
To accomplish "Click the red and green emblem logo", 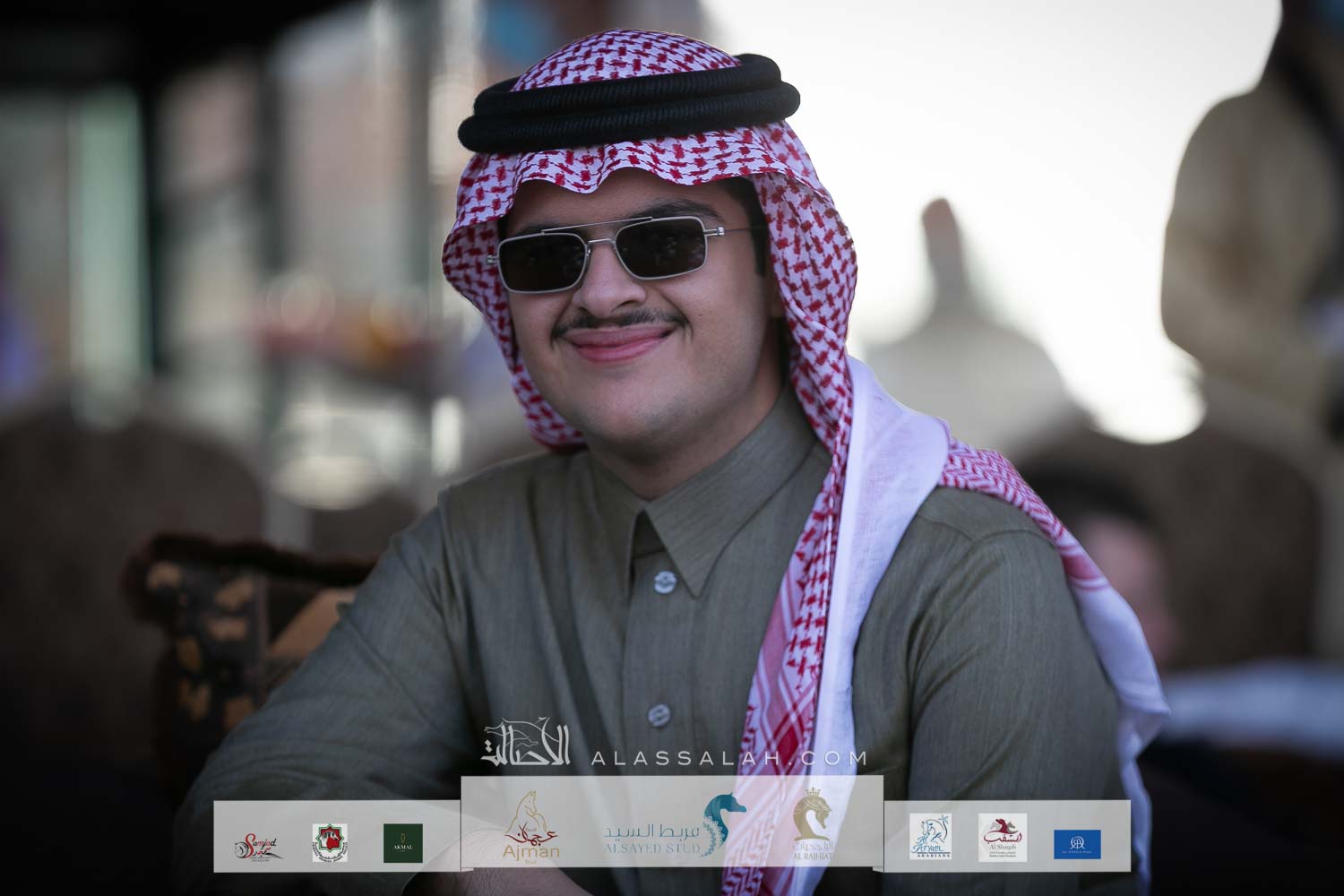I will tap(330, 843).
